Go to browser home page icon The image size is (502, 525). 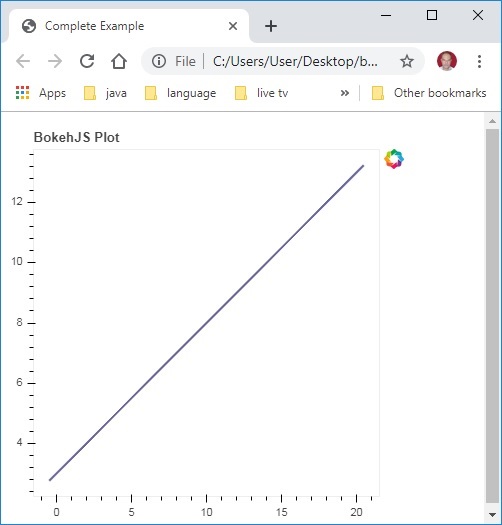pos(119,61)
